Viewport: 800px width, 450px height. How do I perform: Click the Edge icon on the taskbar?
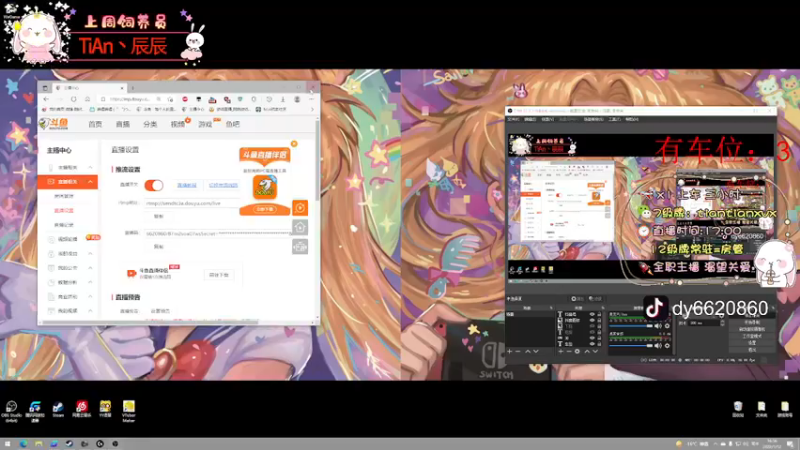[23, 444]
